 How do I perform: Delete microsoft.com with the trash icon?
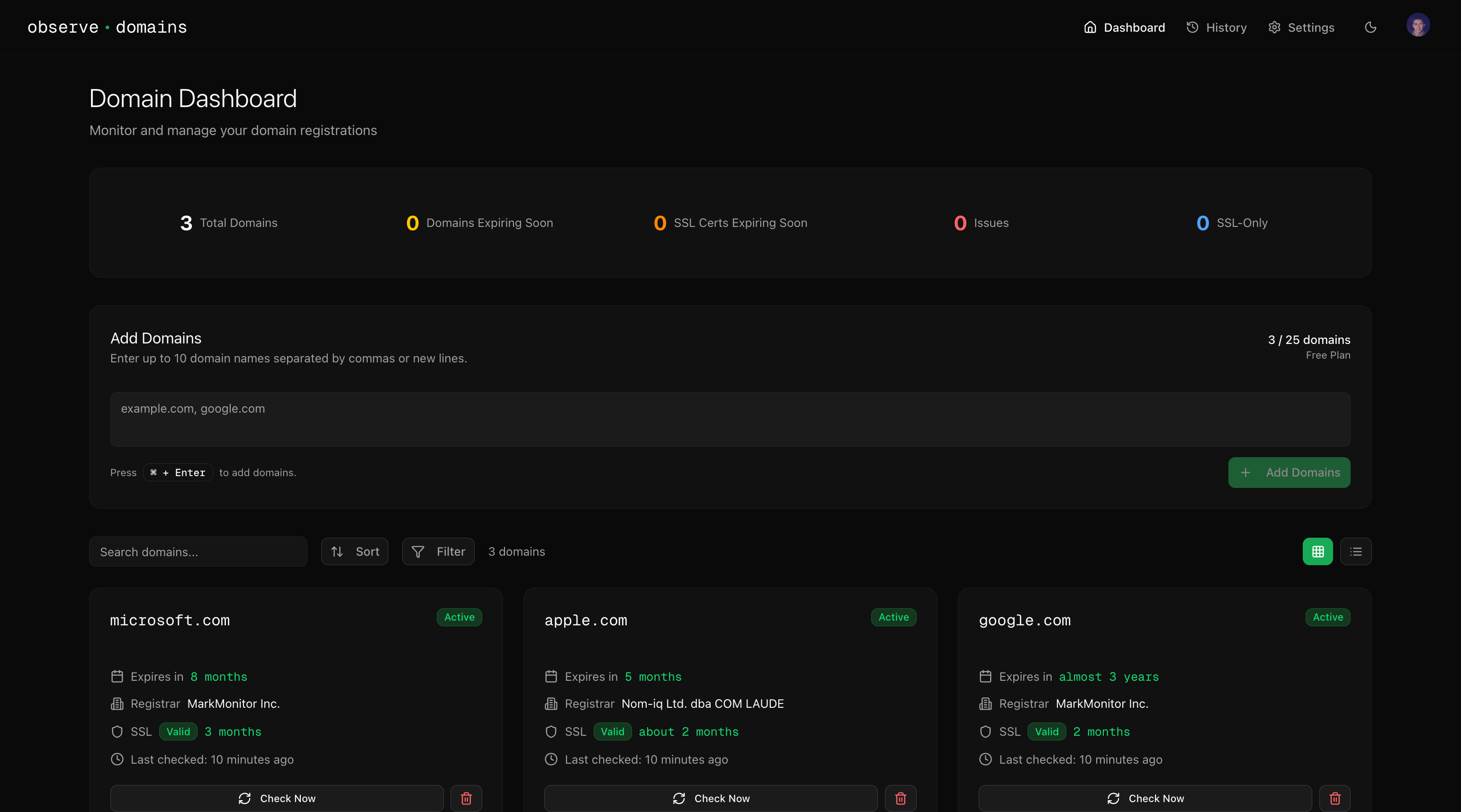(x=466, y=798)
